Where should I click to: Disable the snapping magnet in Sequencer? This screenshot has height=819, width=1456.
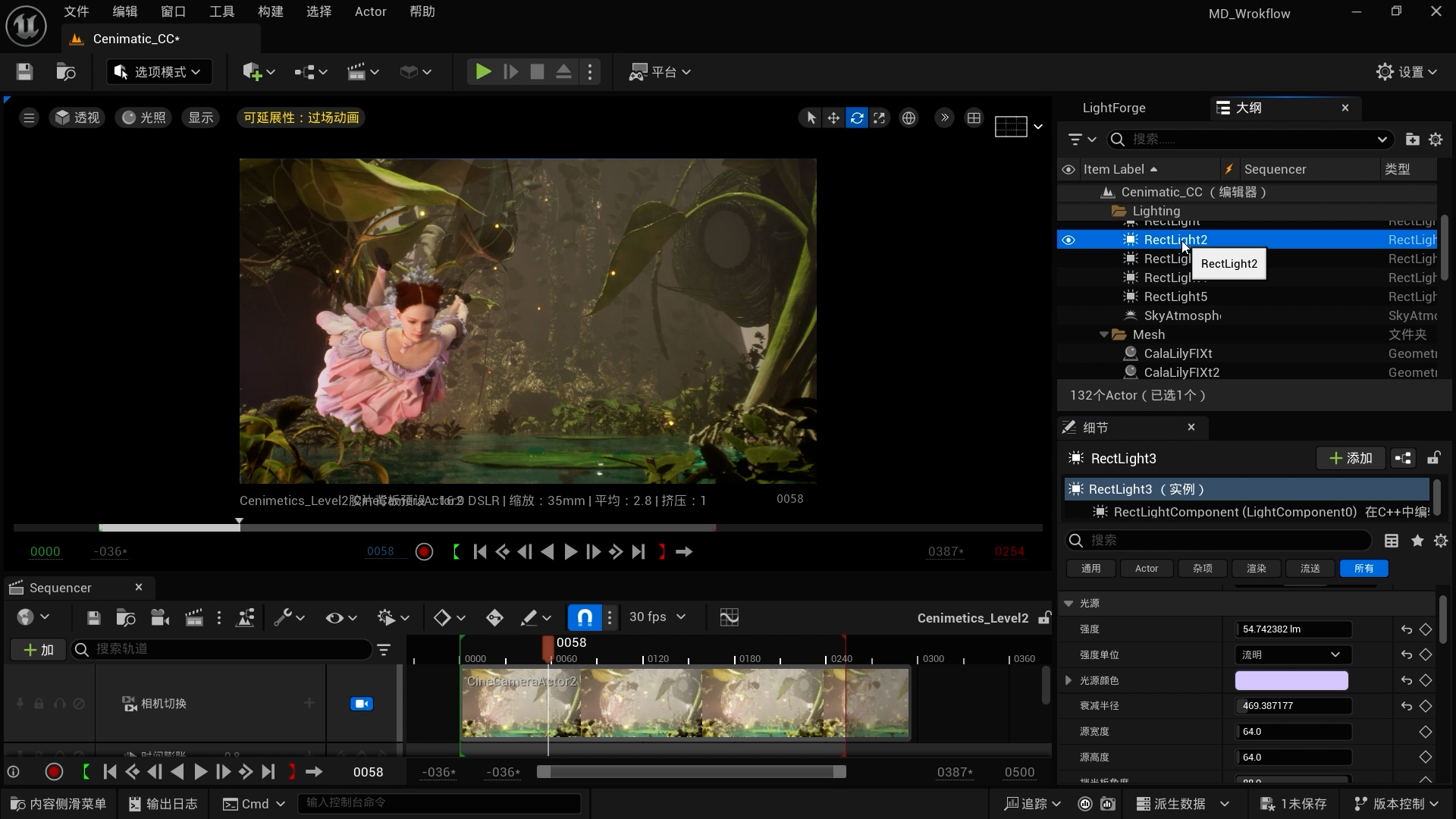(583, 617)
